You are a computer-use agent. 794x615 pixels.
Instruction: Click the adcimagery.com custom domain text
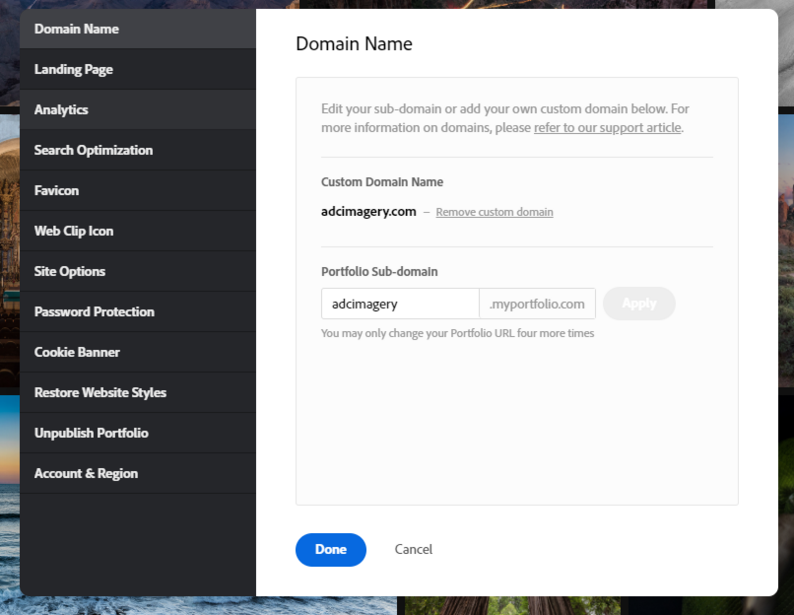(369, 212)
